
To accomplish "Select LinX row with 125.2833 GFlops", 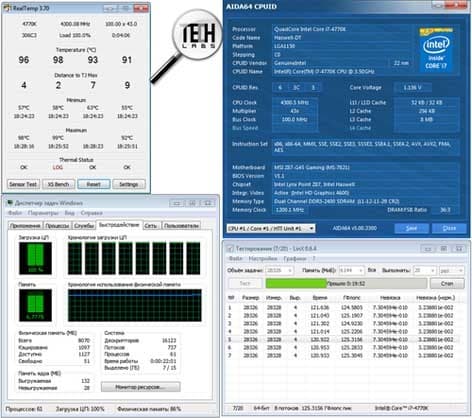I will tap(344, 347).
